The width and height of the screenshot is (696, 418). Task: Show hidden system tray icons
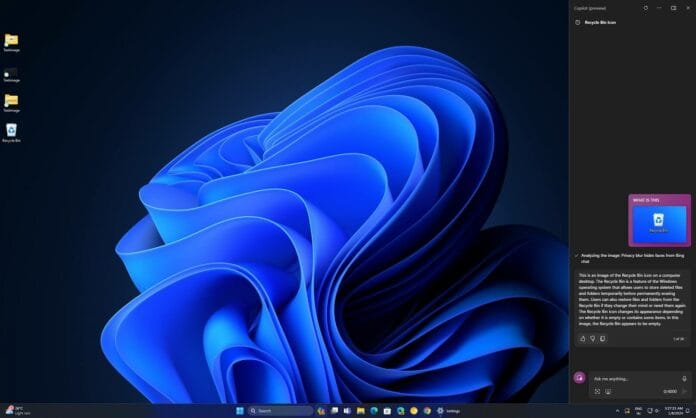[617, 411]
